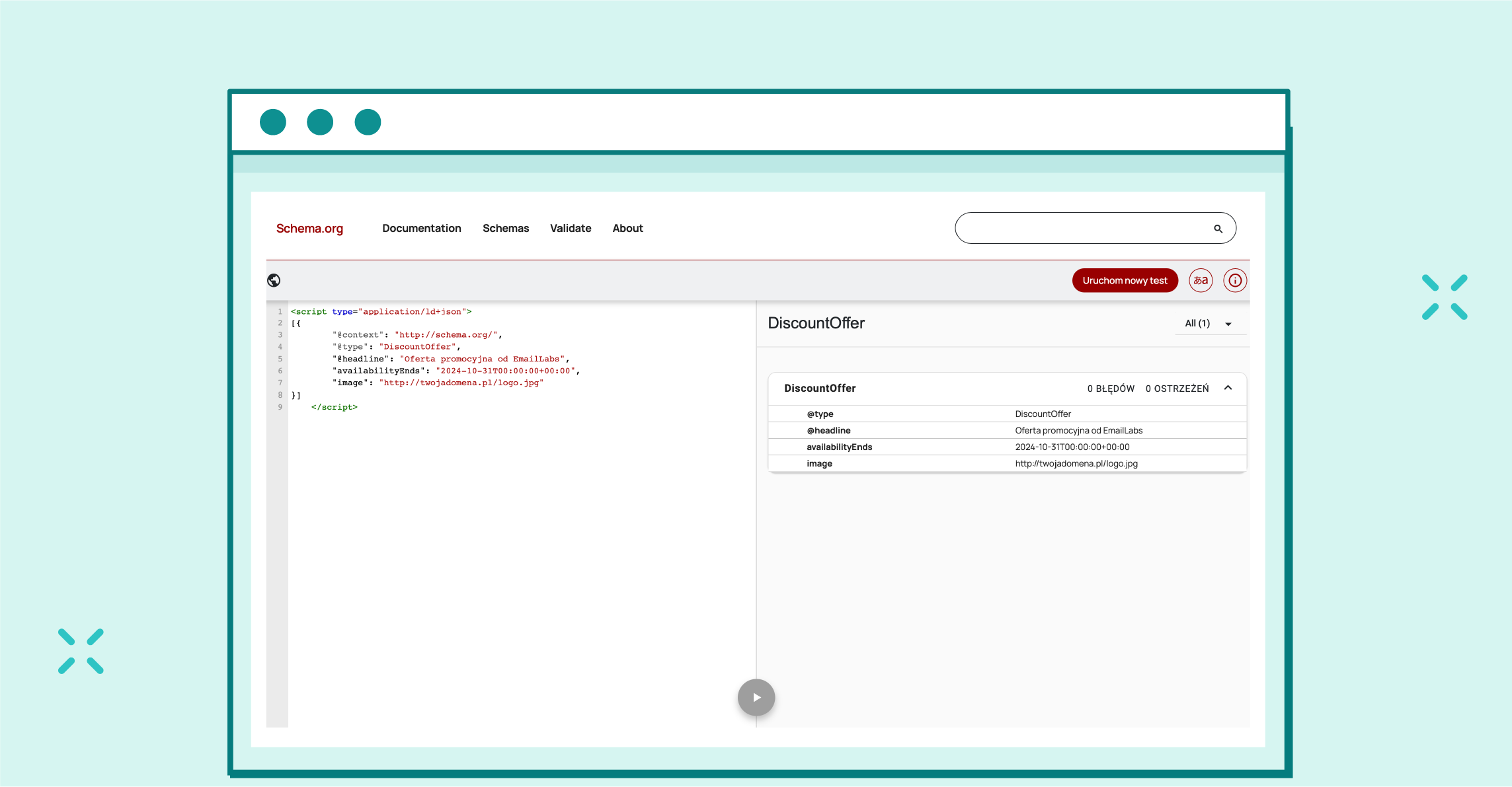Click the availabilityEnds code line
This screenshot has width=1512, height=787.
[456, 371]
